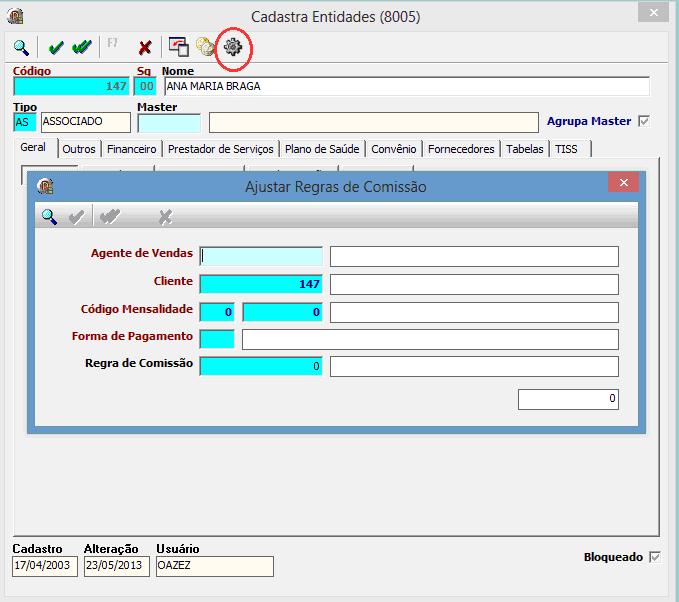This screenshot has height=602, width=679.
Task: Select the Prestador de Serviços tab
Action: click(x=221, y=149)
